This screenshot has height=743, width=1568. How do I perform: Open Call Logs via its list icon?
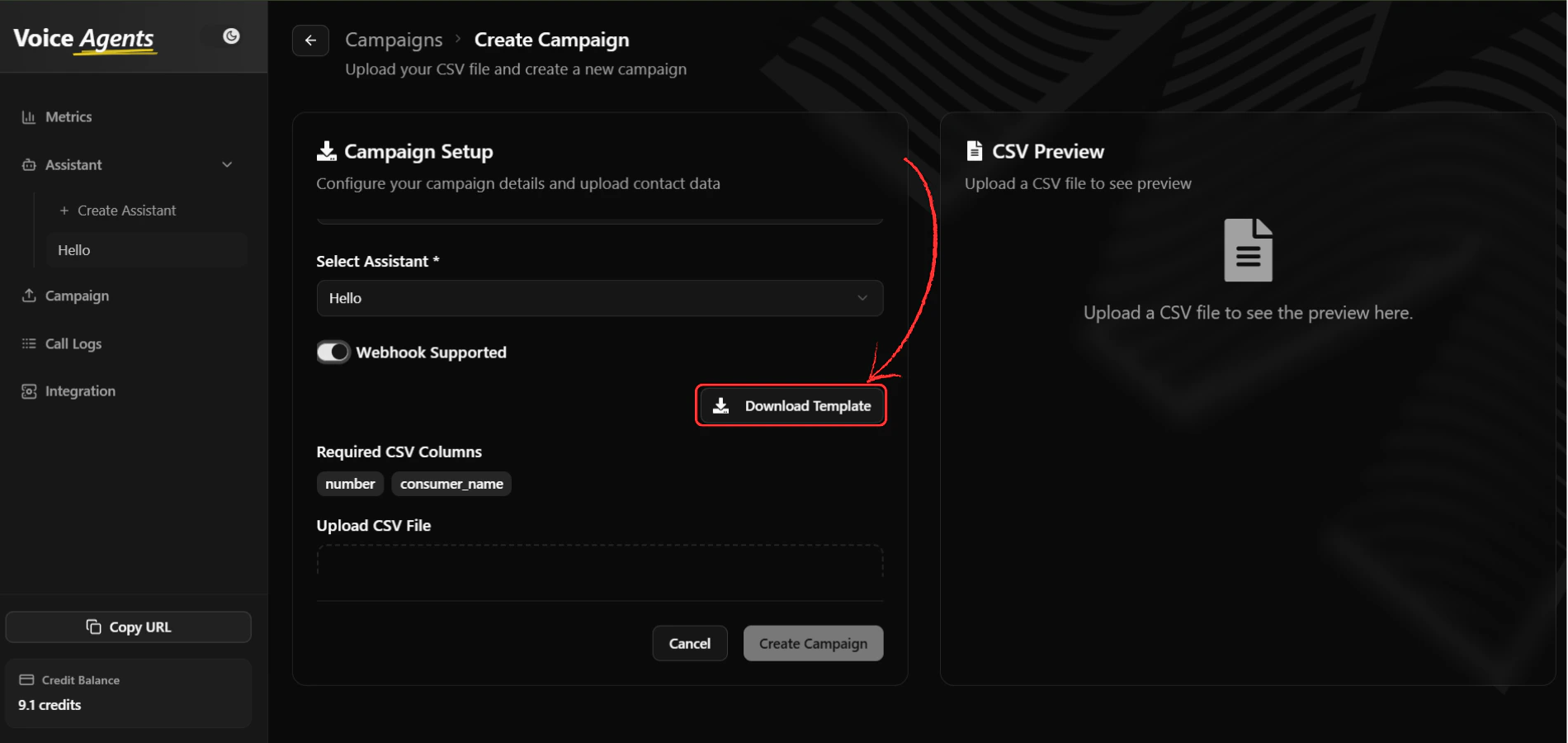[x=27, y=343]
